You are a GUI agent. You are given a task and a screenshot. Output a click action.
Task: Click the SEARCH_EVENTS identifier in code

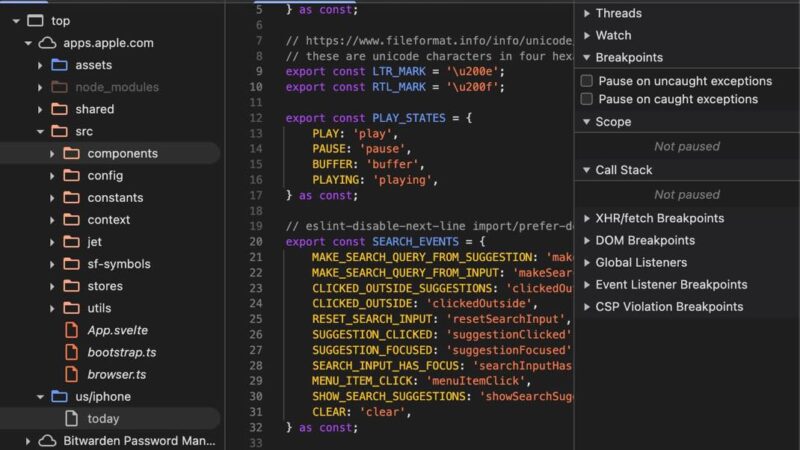point(415,241)
